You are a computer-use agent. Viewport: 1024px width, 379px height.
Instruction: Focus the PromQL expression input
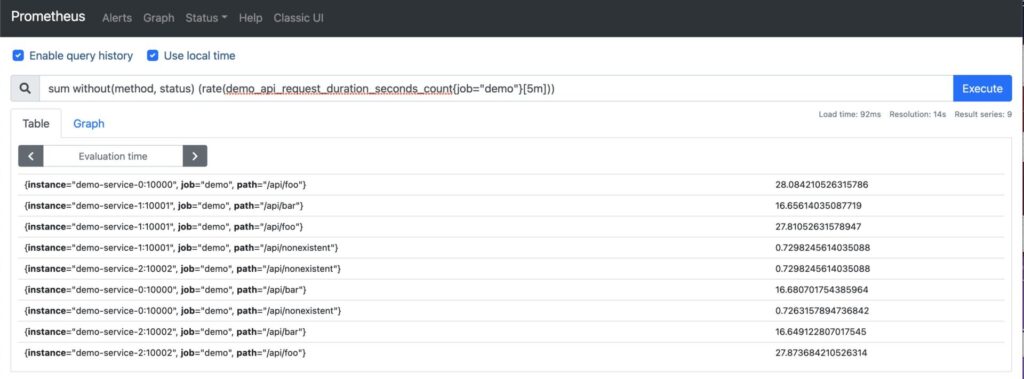[496, 88]
